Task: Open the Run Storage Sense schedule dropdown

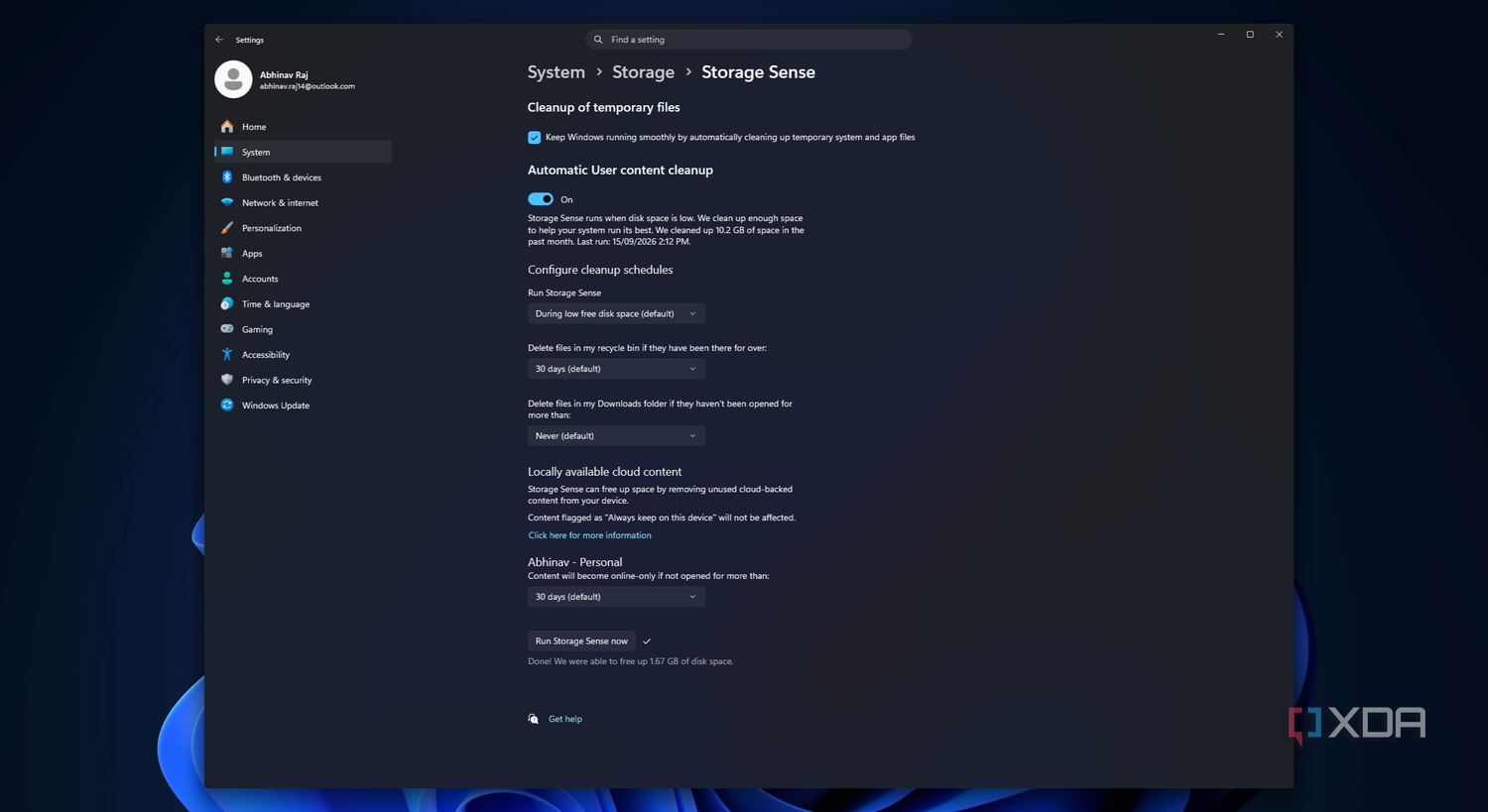Action: [x=616, y=313]
